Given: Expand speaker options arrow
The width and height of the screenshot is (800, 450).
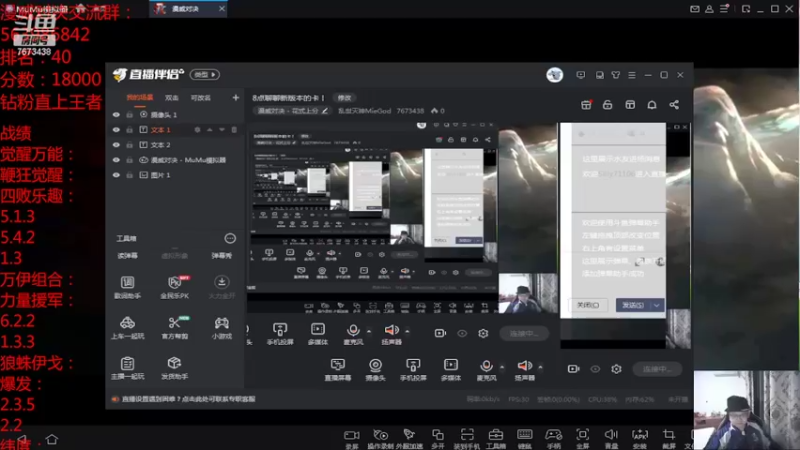Looking at the screenshot, I should (x=540, y=367).
